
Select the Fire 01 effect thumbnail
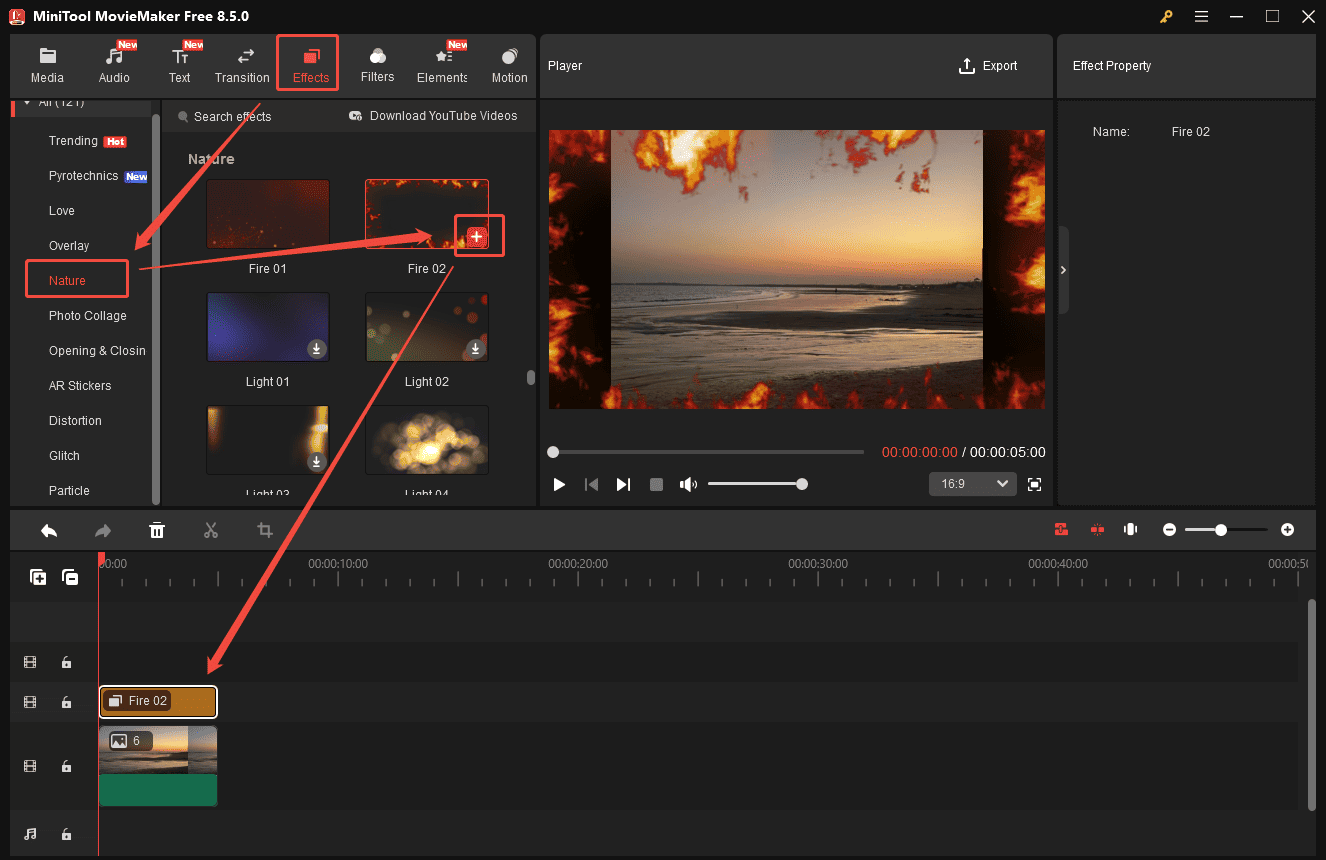pyautogui.click(x=267, y=213)
